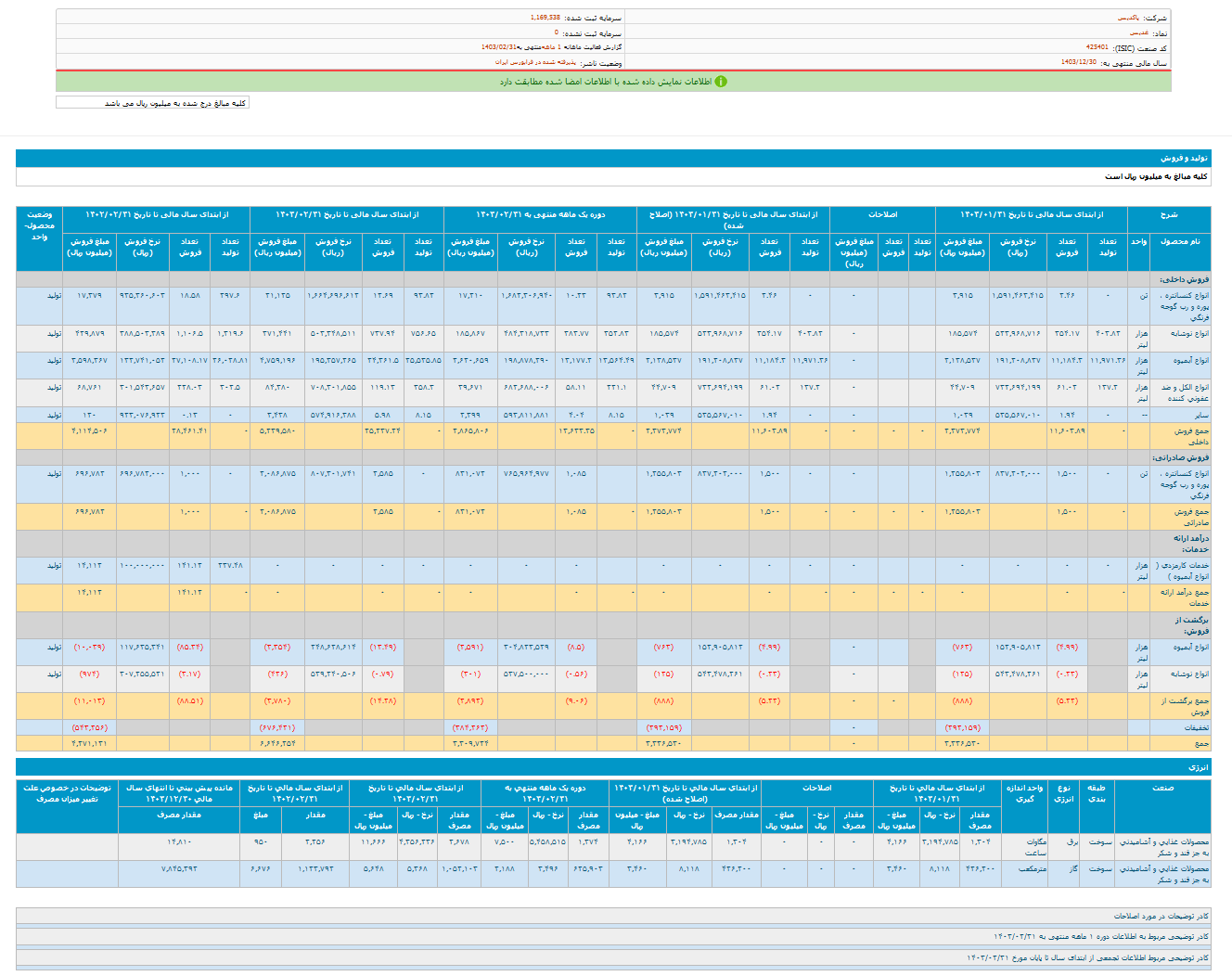Viewport: 1232px width, 976px height.
Task: Click the تخفیفات row label
Action: pos(1196,727)
